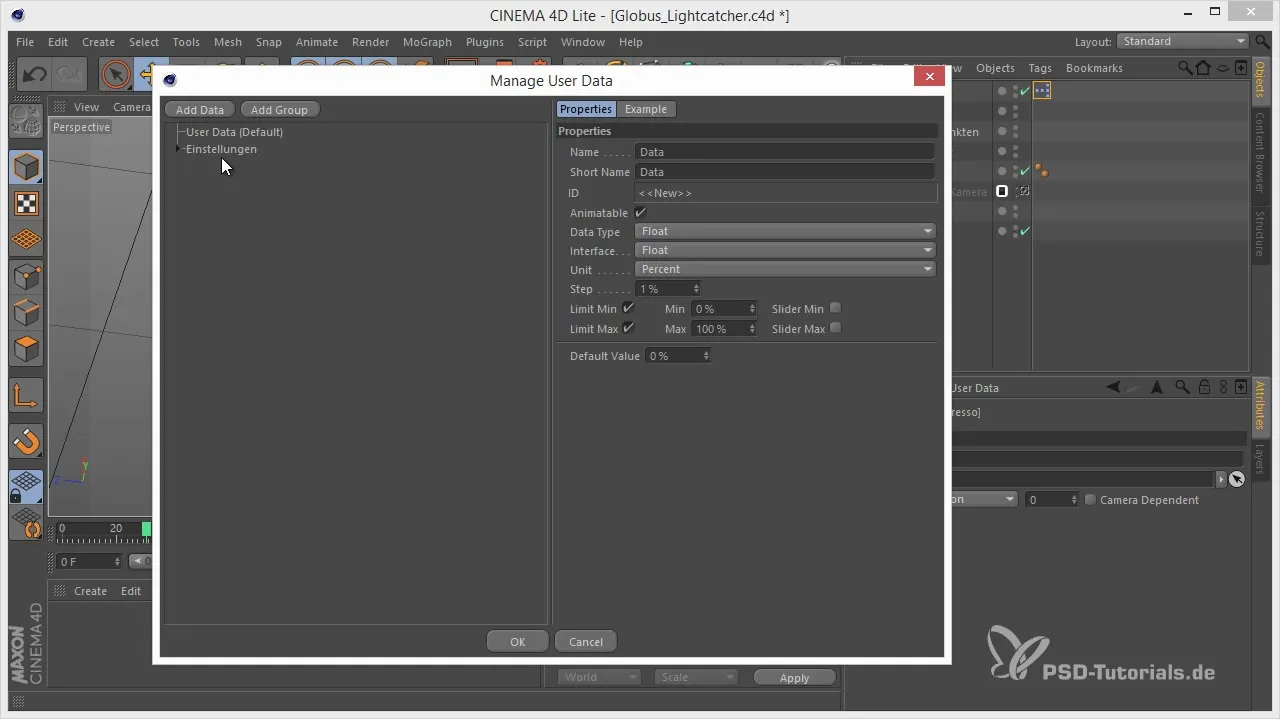The width and height of the screenshot is (1280, 720).
Task: Expand the Einstellungen group in the tree
Action: coord(179,149)
